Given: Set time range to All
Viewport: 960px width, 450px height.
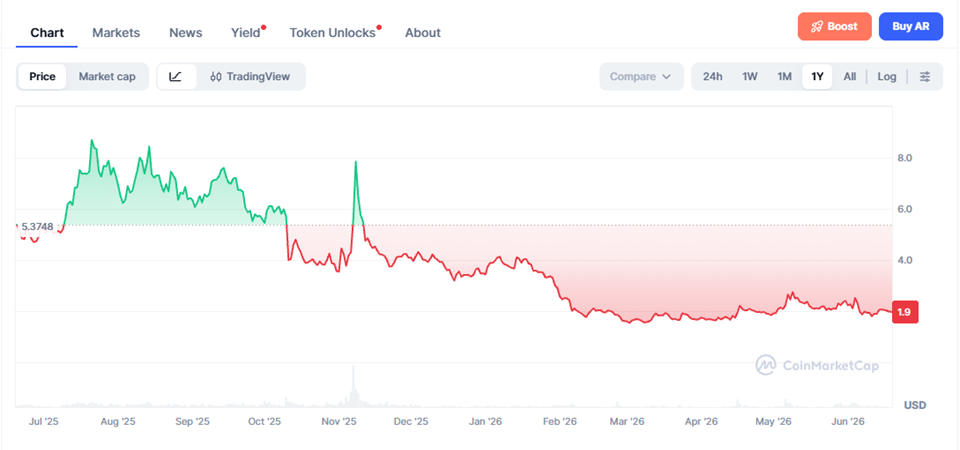Looking at the screenshot, I should 850,77.
